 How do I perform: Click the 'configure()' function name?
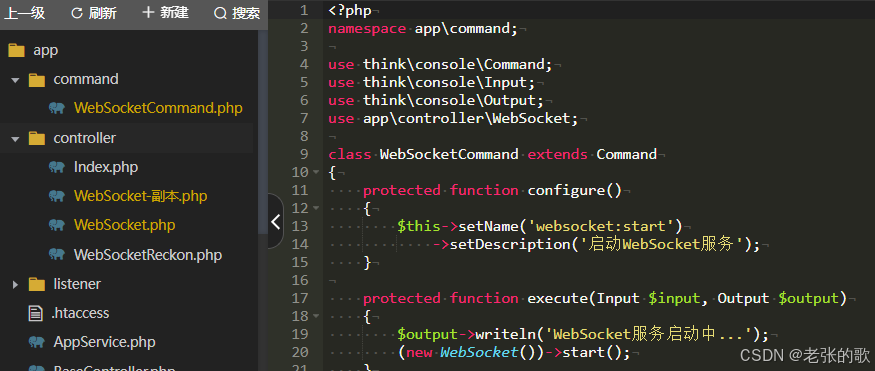coord(575,191)
